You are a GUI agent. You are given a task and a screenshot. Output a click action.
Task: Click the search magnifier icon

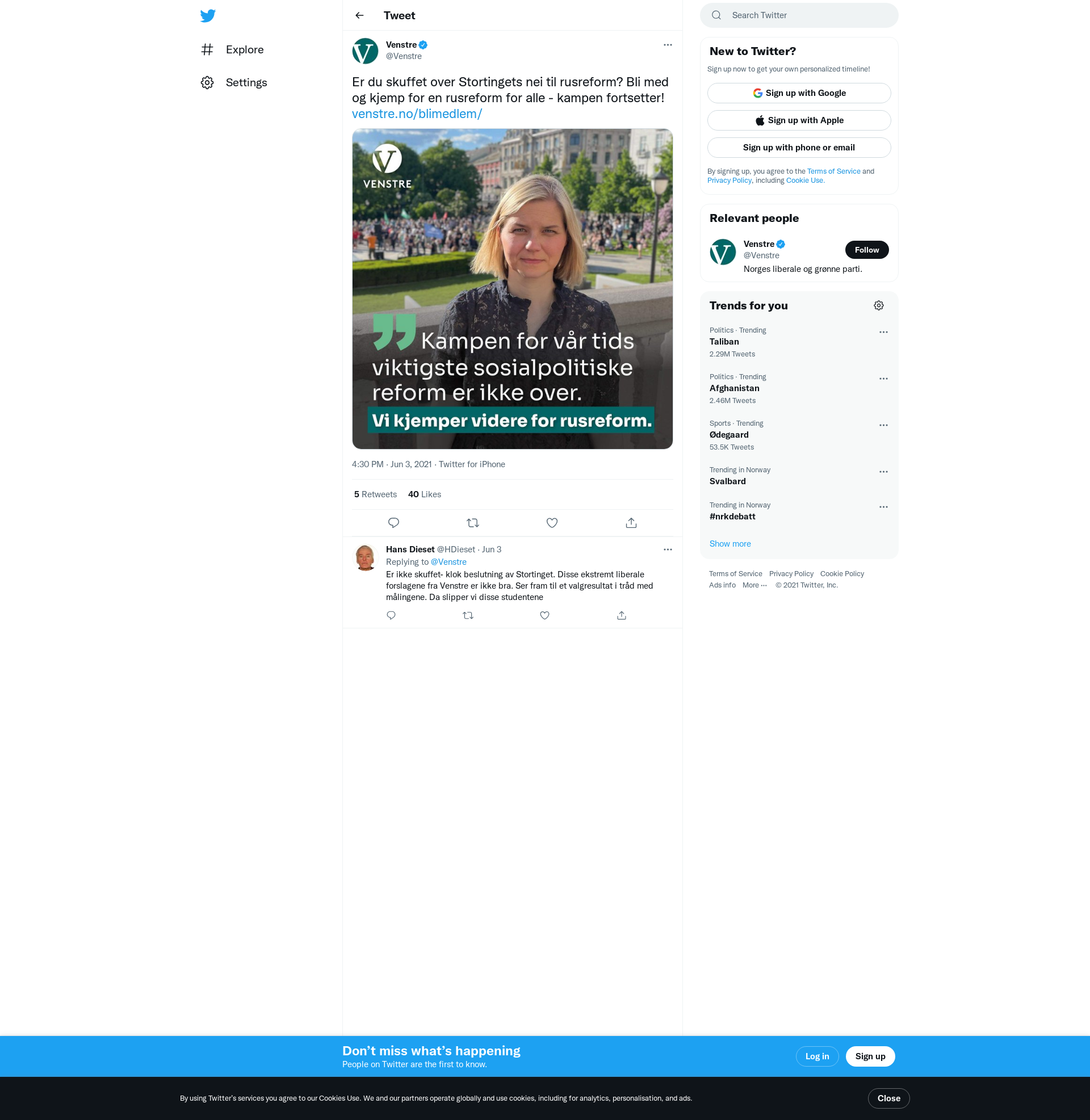(x=716, y=15)
